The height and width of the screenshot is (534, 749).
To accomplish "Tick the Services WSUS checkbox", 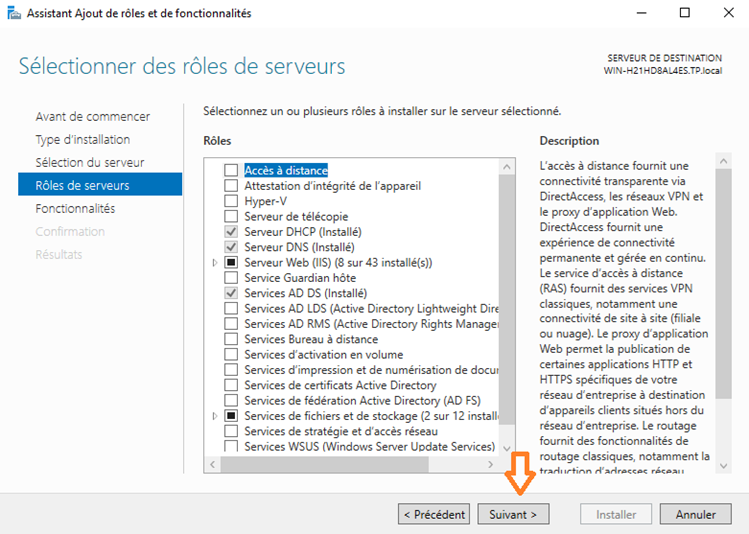I will [x=231, y=446].
